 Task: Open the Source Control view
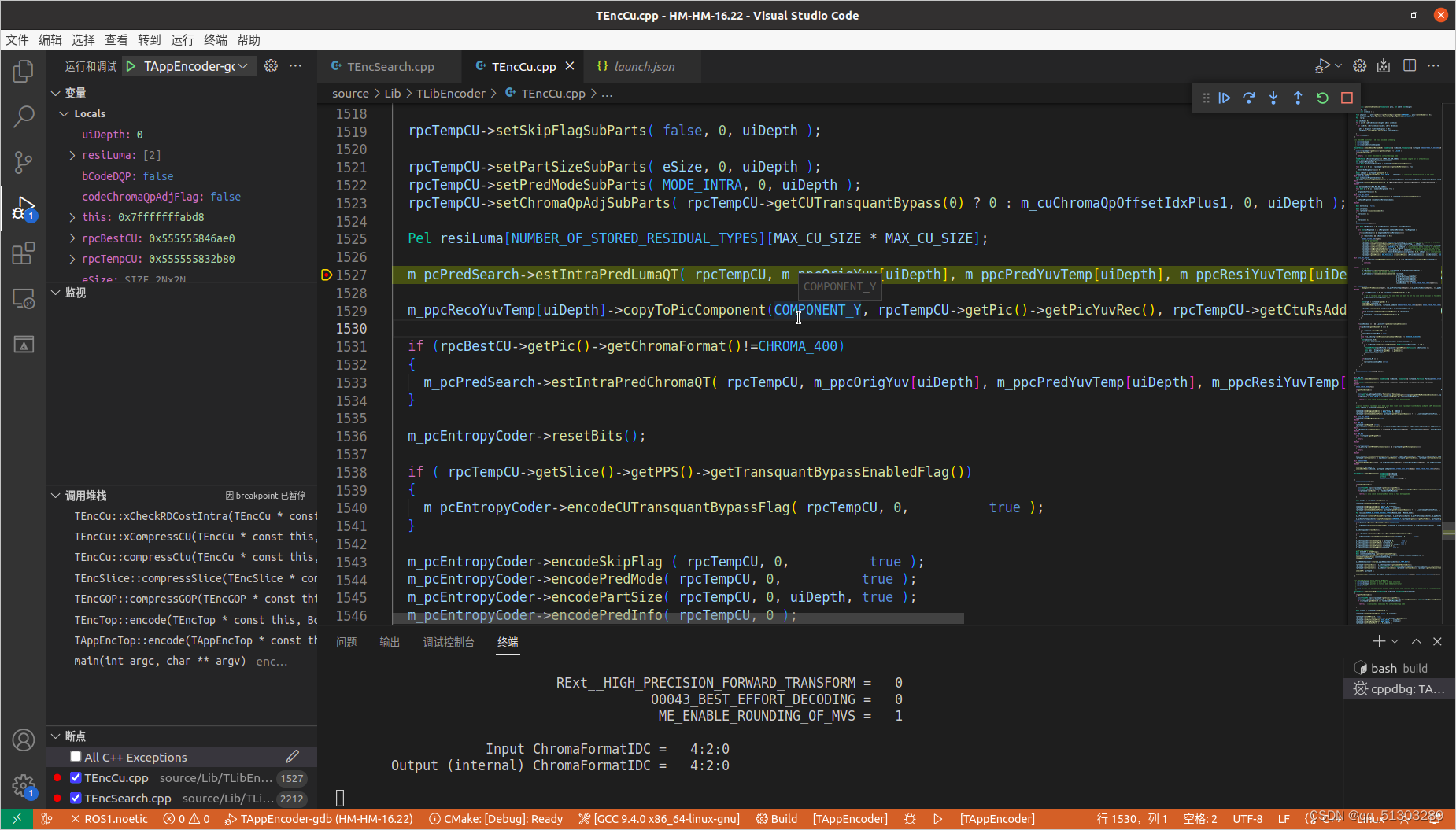(24, 162)
